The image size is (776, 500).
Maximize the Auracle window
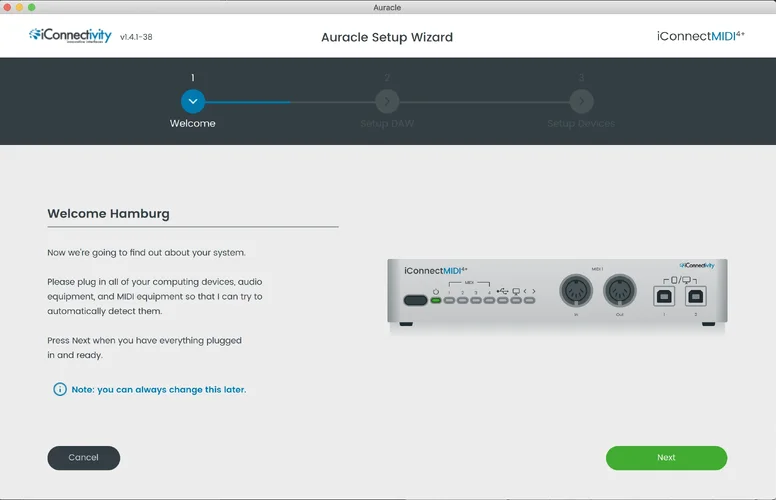tap(32, 7)
